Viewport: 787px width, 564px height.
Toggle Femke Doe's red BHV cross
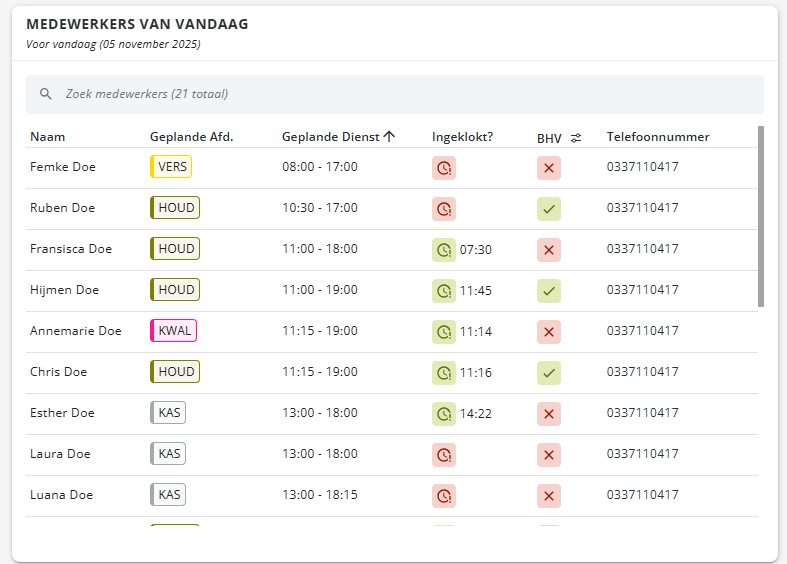(548, 168)
